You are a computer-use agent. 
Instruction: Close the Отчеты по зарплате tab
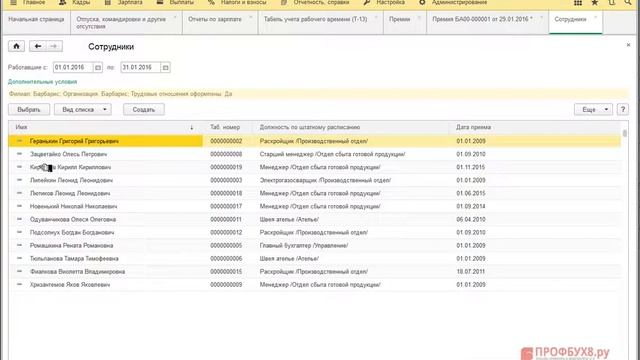click(x=251, y=18)
